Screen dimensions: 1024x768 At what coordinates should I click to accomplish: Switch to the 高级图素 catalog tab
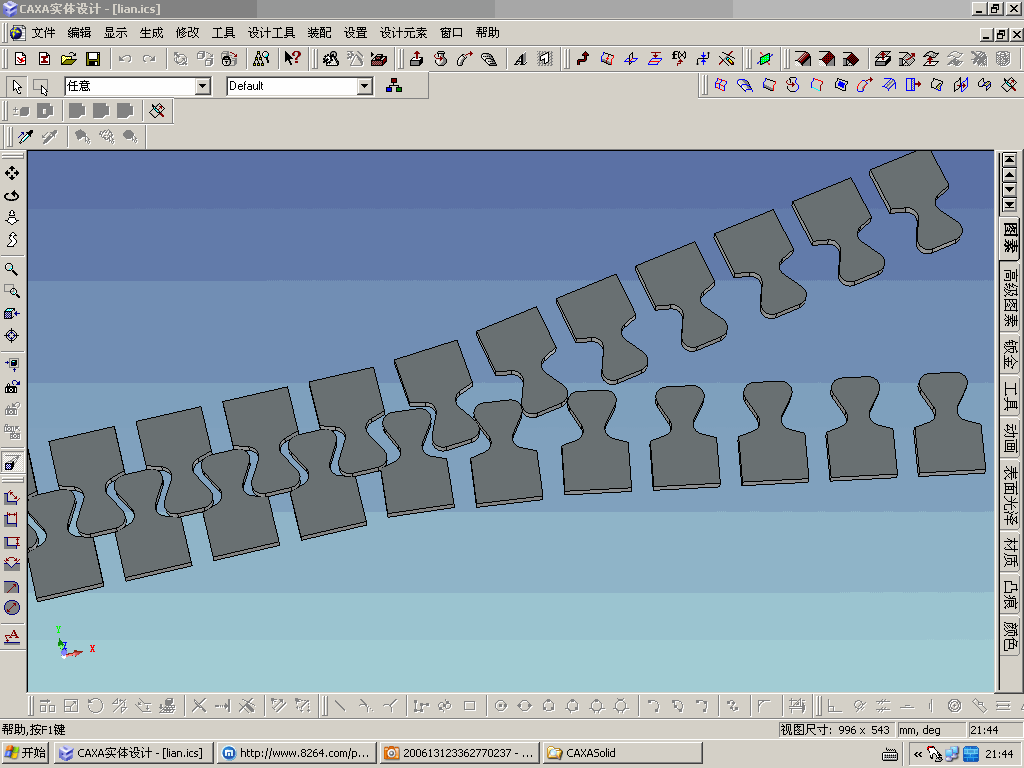tap(1010, 297)
